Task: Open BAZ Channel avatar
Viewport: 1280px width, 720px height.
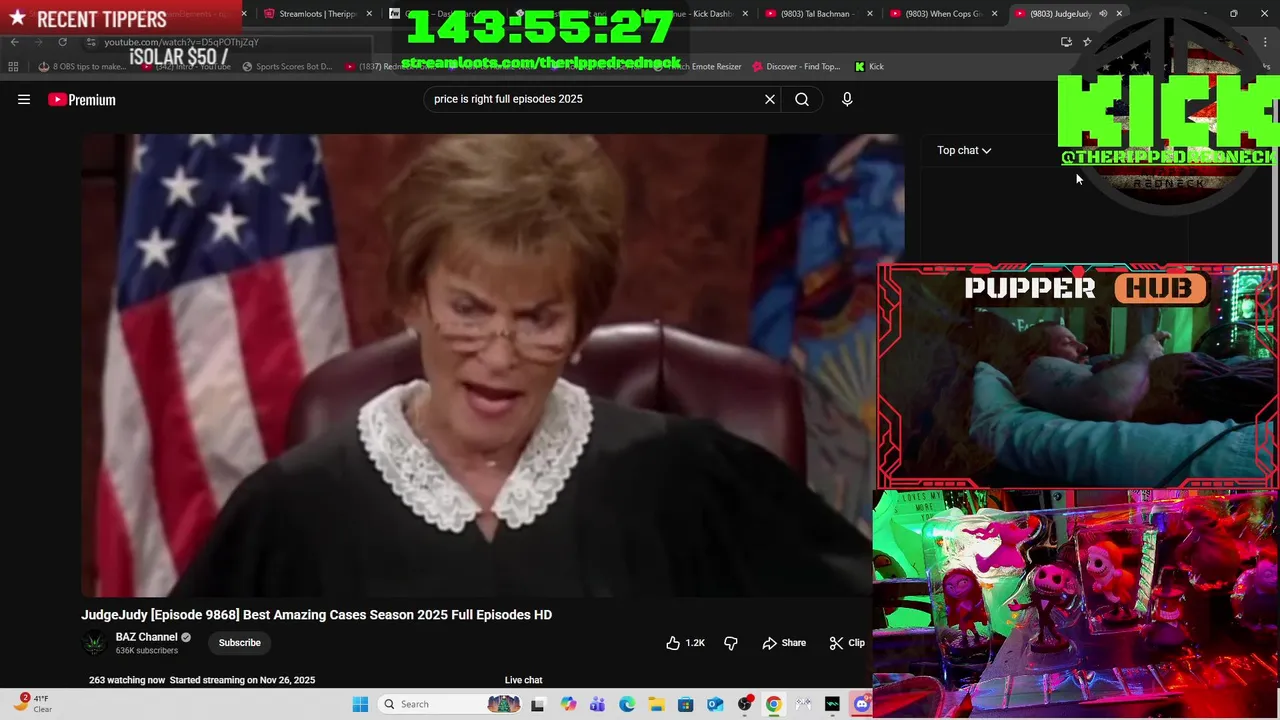Action: point(94,643)
